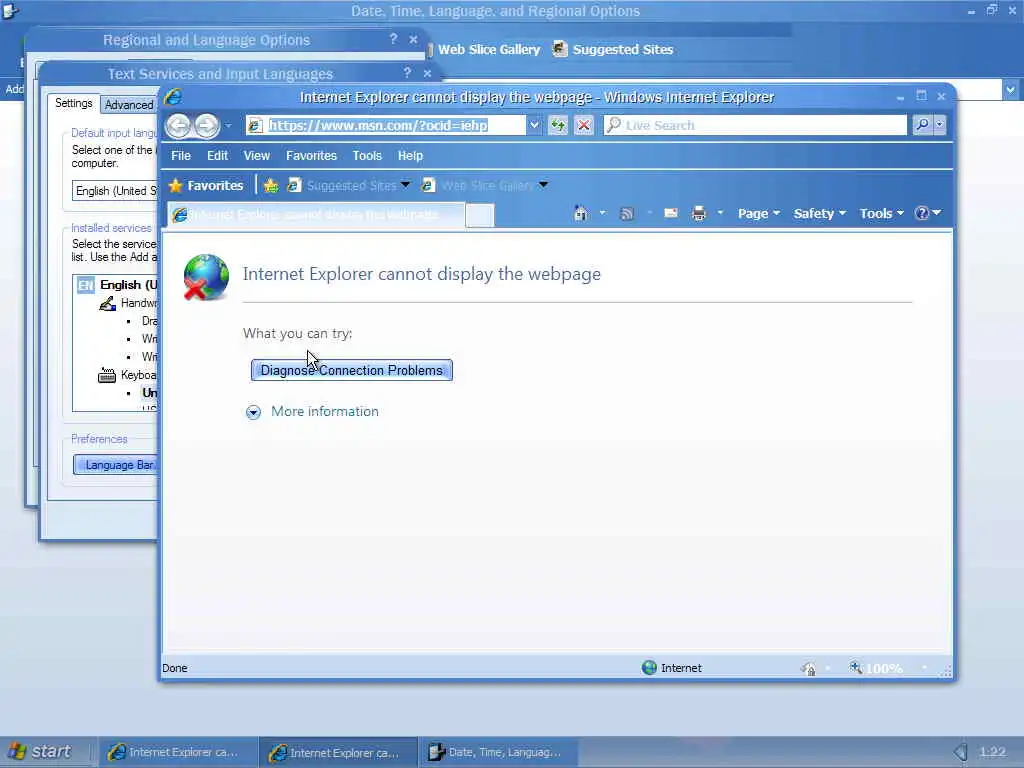Open the Help menu
The width and height of the screenshot is (1024, 768).
(x=410, y=155)
